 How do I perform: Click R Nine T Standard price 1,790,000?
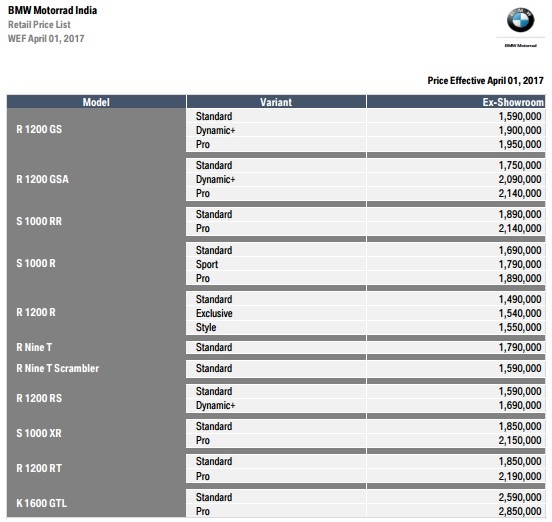point(520,347)
